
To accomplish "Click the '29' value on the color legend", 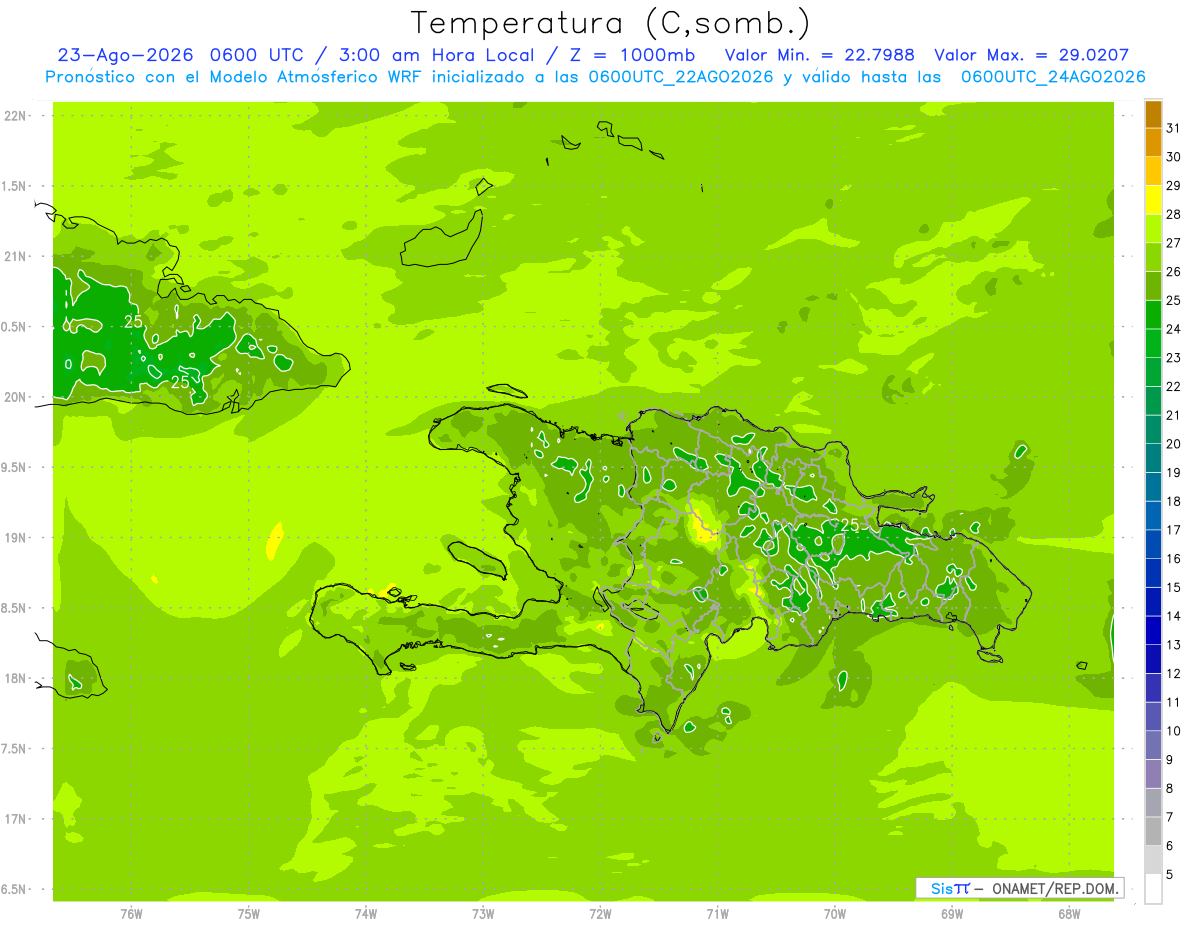I will [1174, 186].
